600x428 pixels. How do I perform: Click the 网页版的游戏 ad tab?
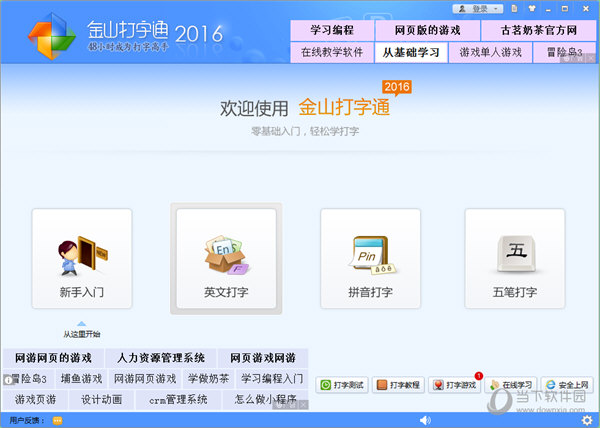(427, 30)
